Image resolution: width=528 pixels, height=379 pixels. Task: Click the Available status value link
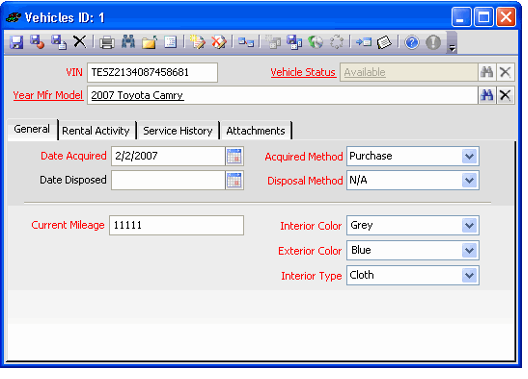coord(365,72)
